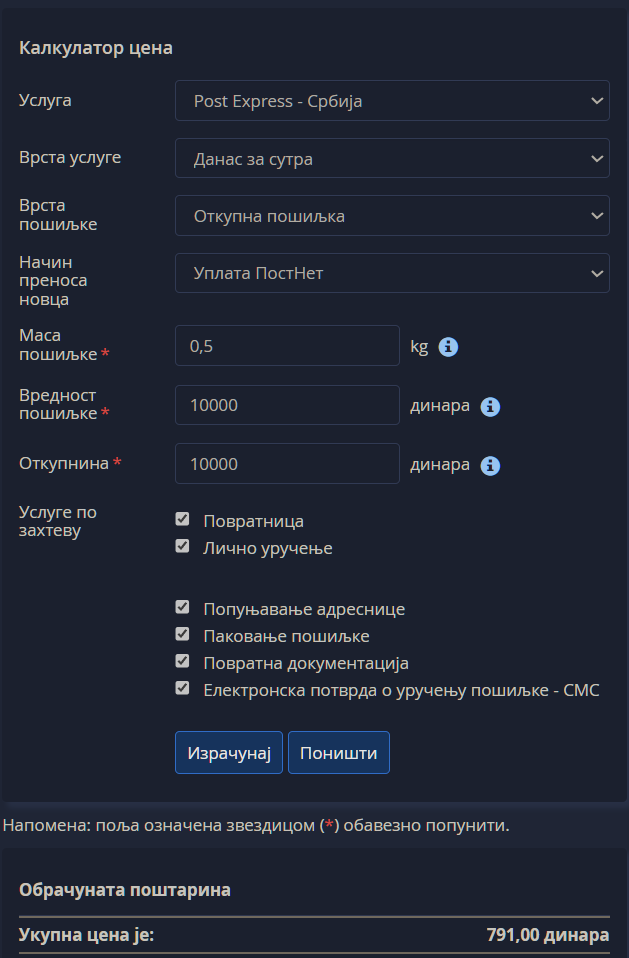The image size is (629, 958).
Task: Focus the Маса пошиљке input field
Action: 287,346
